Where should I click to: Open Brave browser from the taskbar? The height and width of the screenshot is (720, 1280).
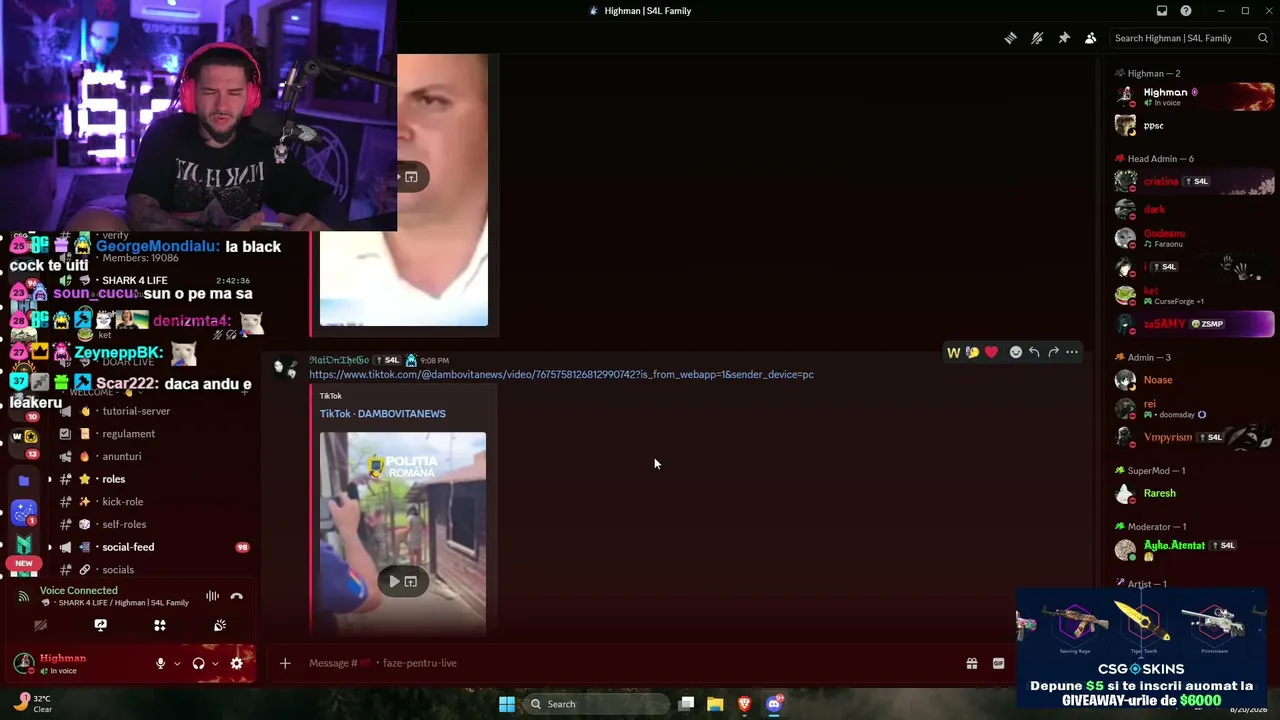pyautogui.click(x=744, y=704)
